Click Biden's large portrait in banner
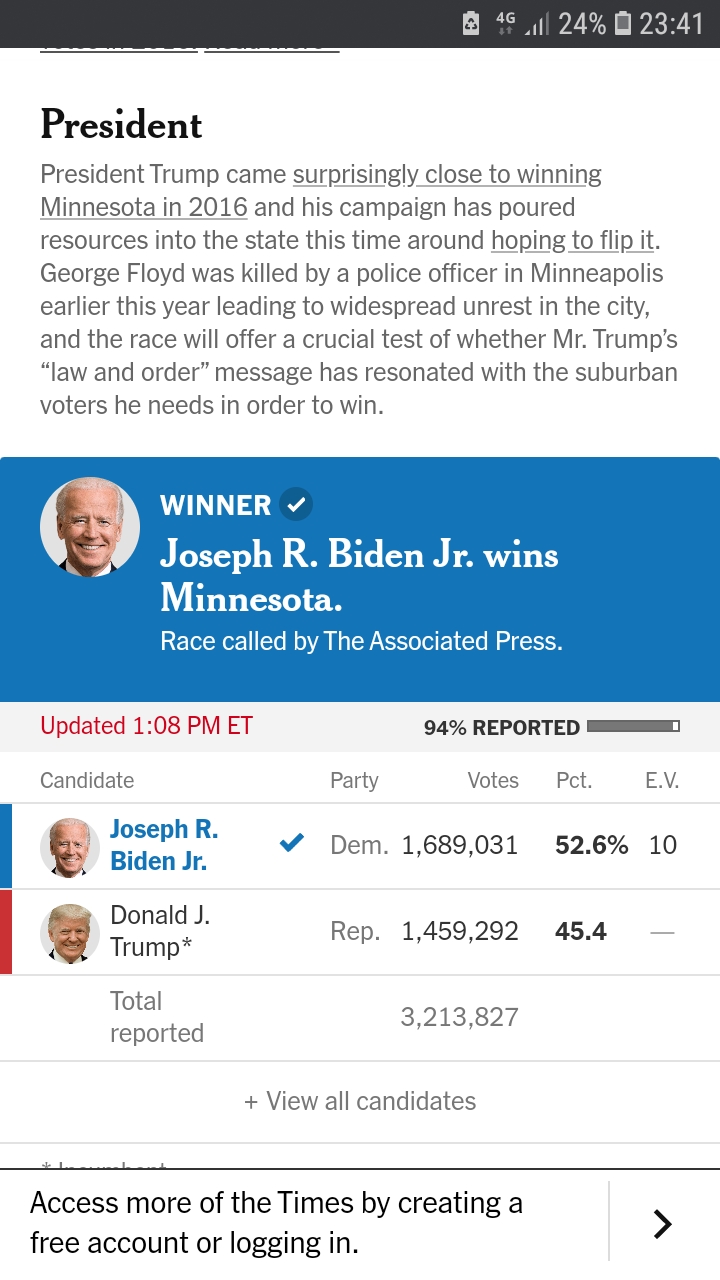 90,527
